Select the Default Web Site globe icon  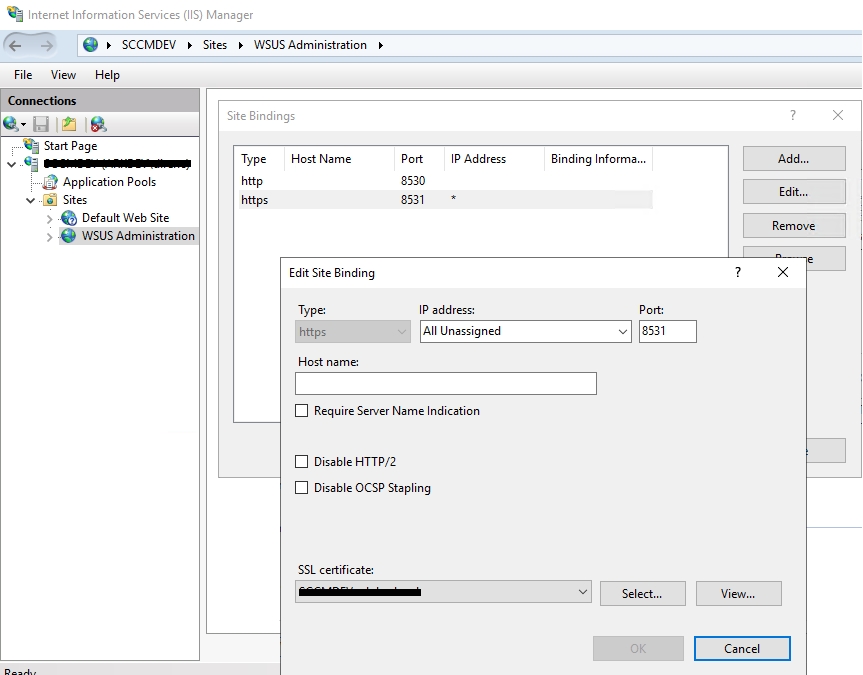(69, 218)
